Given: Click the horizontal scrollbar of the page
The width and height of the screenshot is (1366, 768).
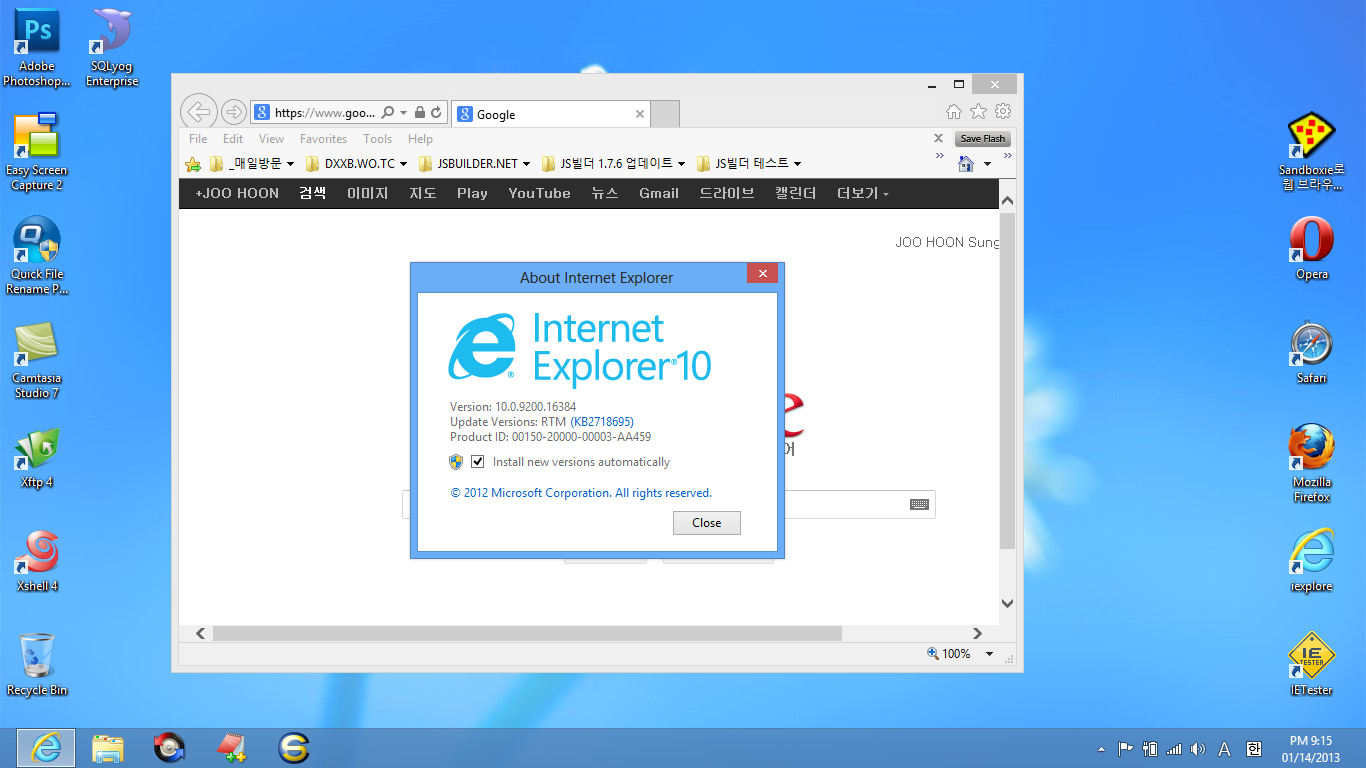Looking at the screenshot, I should coord(527,634).
